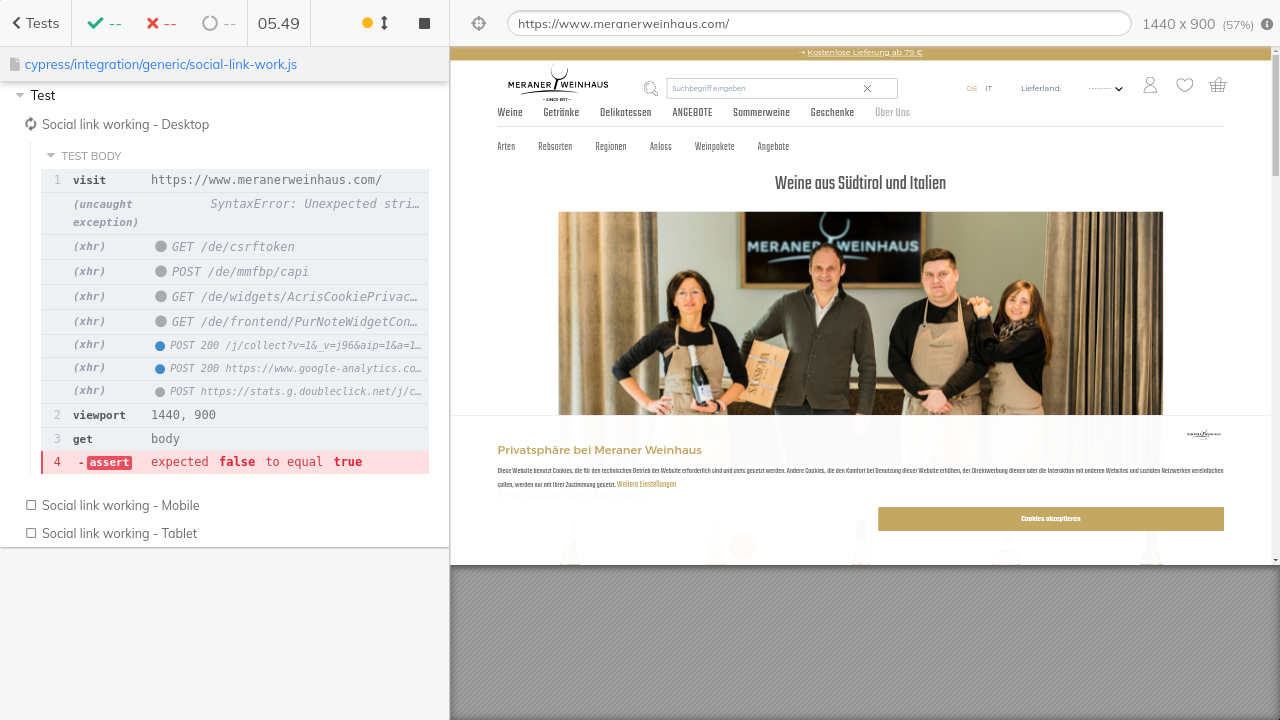
Task: Open the Sommerweine menu item
Action: point(761,113)
